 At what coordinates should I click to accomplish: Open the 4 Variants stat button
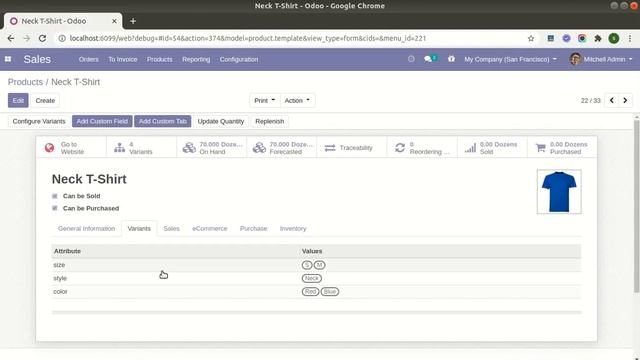[141, 148]
